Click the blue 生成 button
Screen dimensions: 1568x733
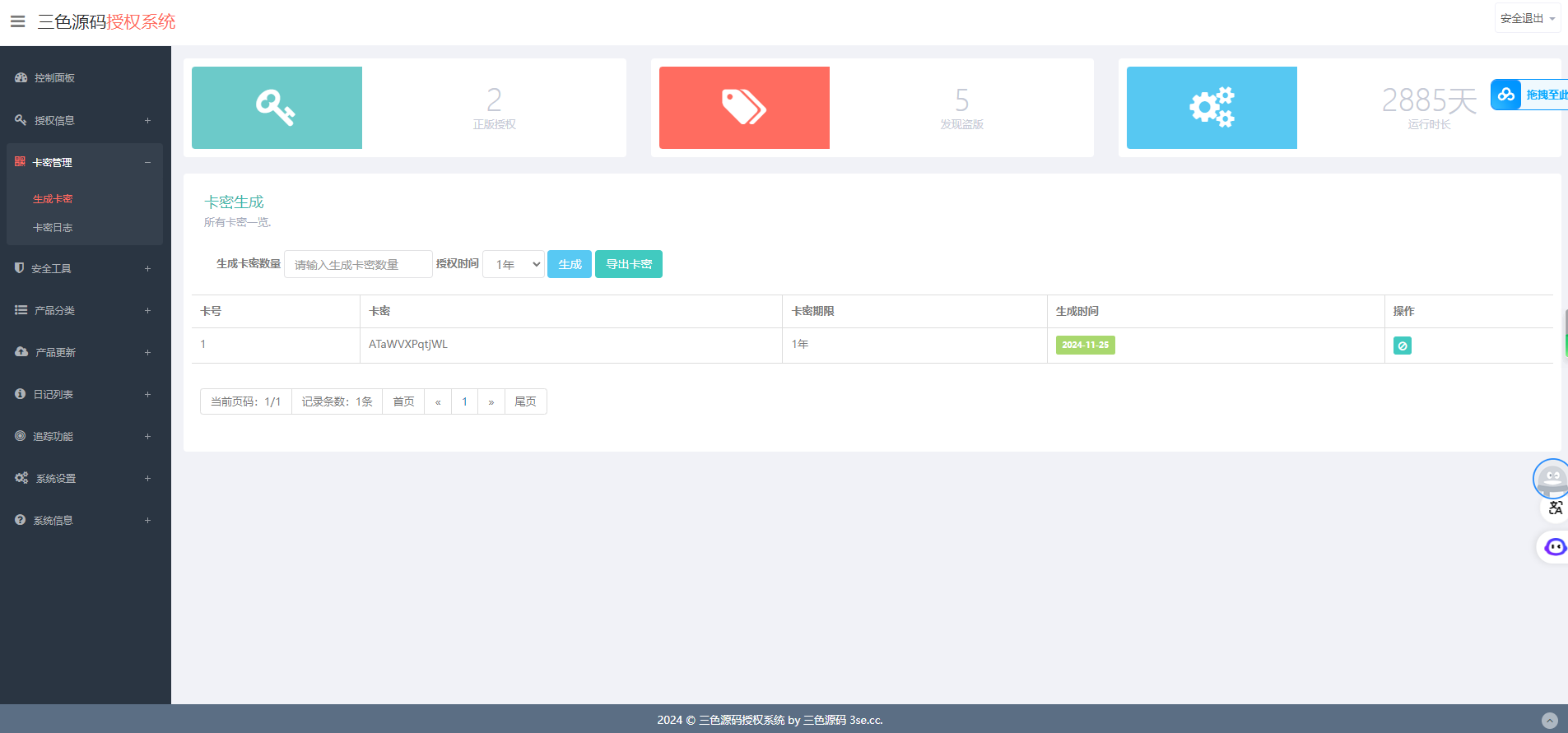click(x=570, y=264)
